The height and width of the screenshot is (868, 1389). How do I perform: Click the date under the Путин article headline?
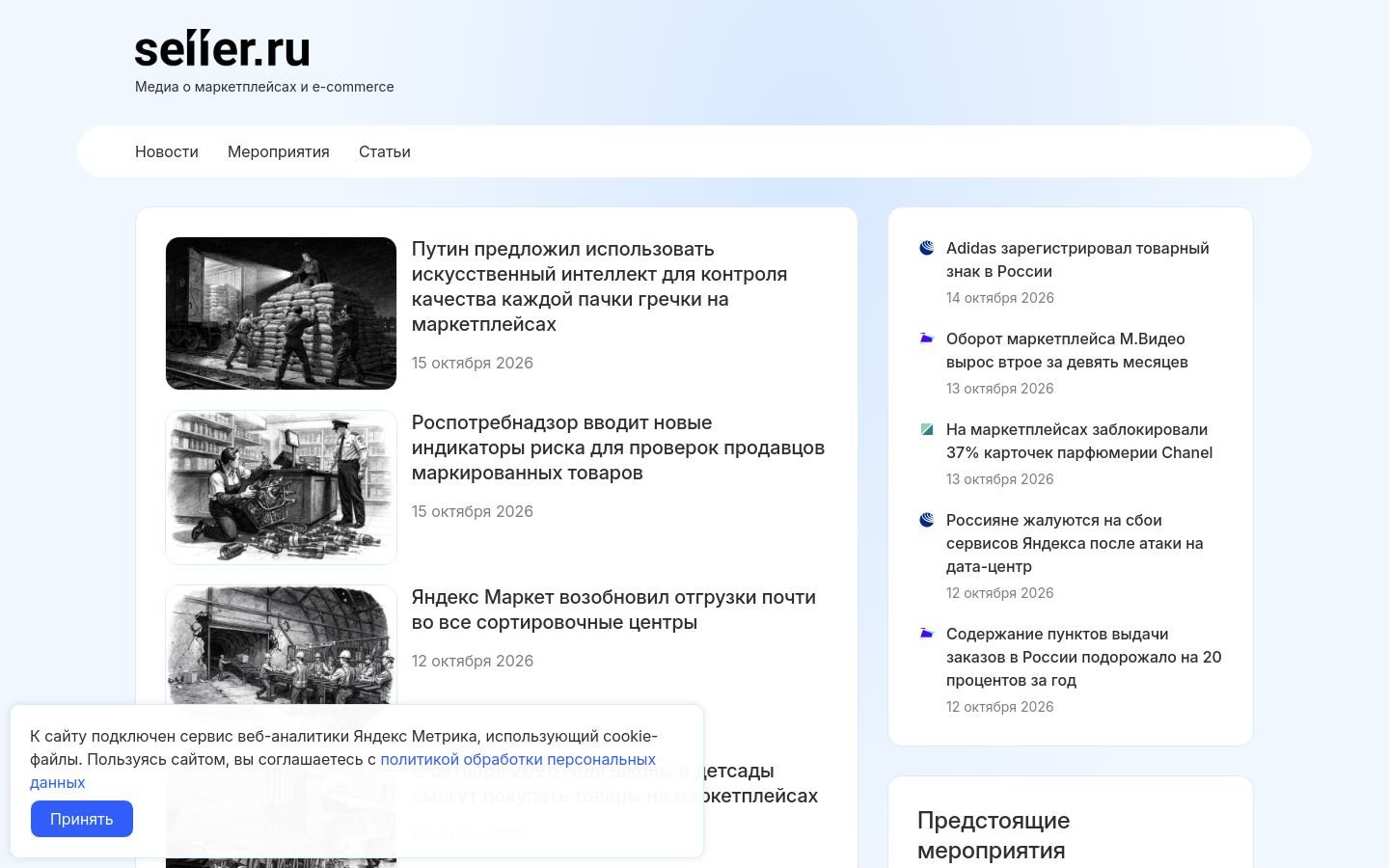473,363
